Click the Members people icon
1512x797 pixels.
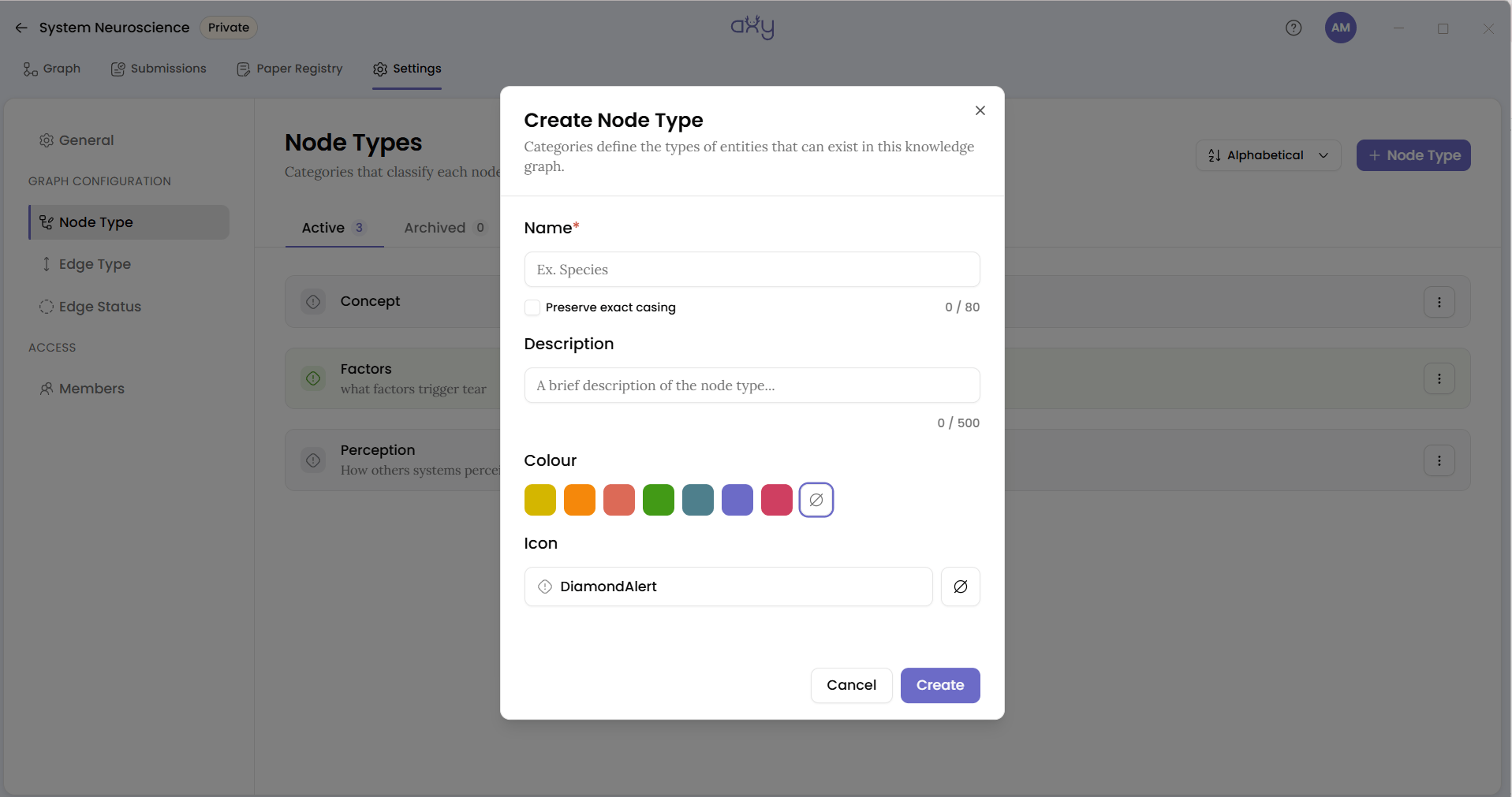[47, 389]
